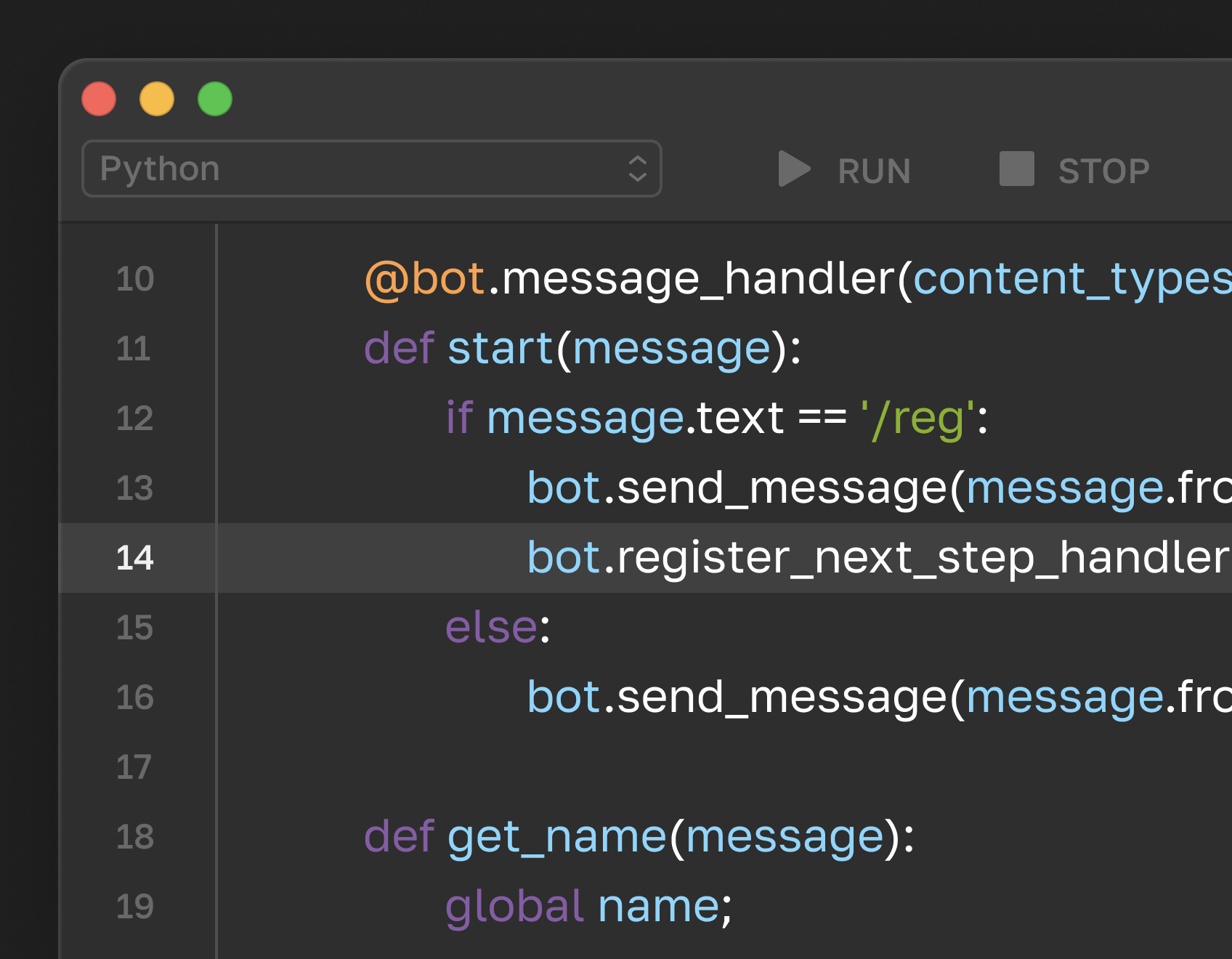Place cursor on the @bot decorator
The image size is (1232, 959).
pos(425,279)
